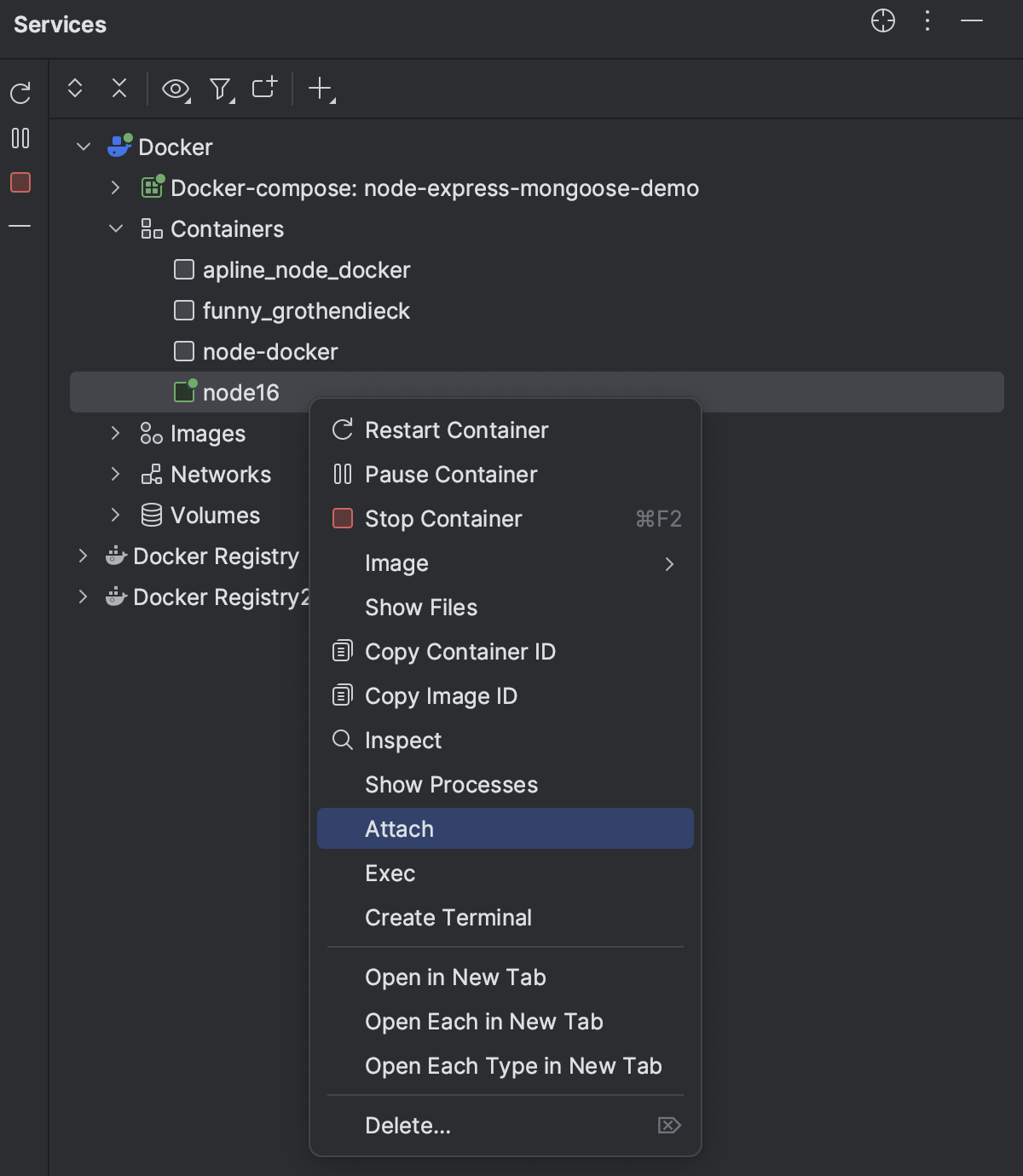This screenshot has height=1176, width=1023.
Task: Expand the Images node
Action: (x=116, y=433)
